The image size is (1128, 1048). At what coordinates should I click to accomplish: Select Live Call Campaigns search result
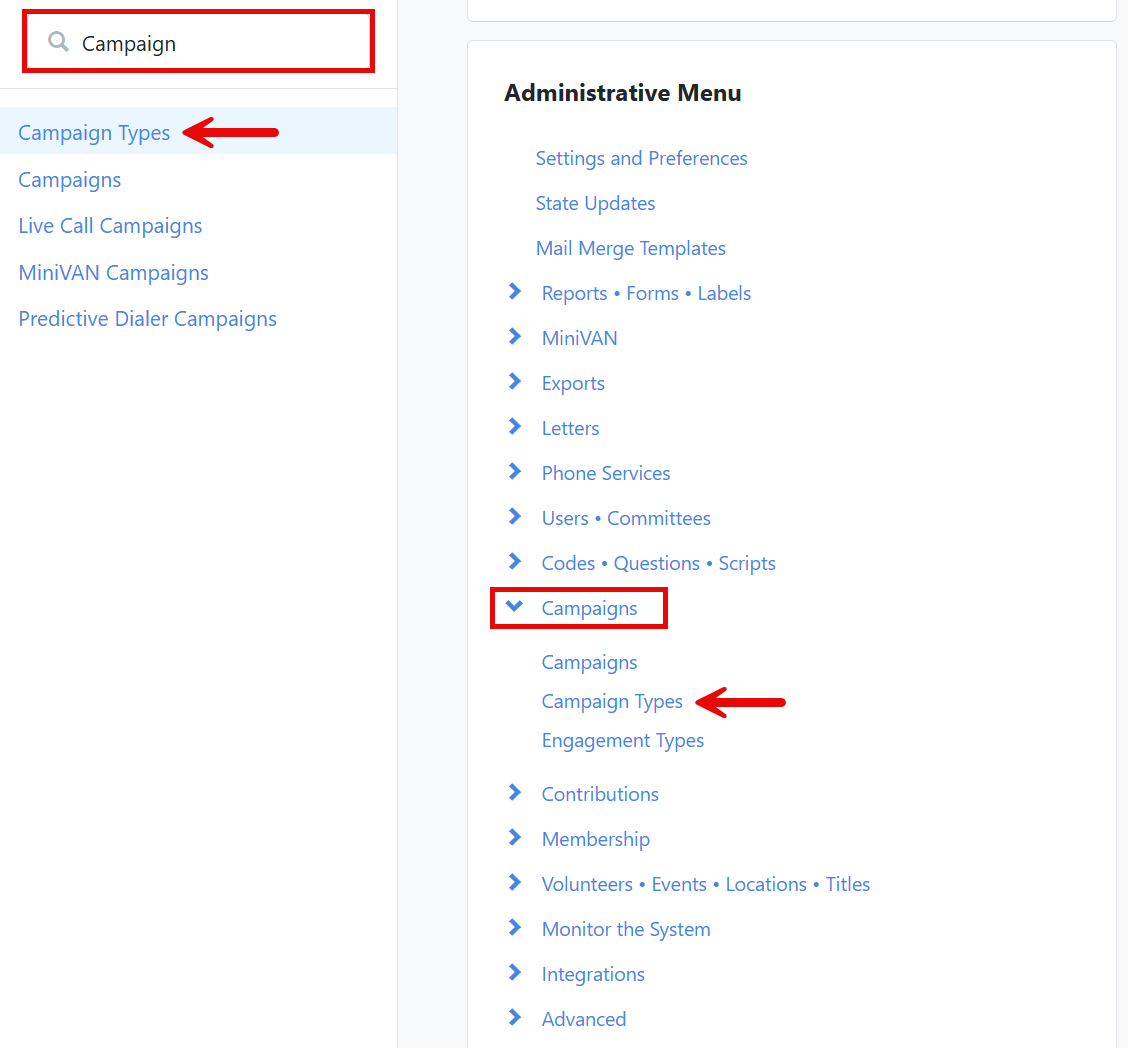(110, 226)
